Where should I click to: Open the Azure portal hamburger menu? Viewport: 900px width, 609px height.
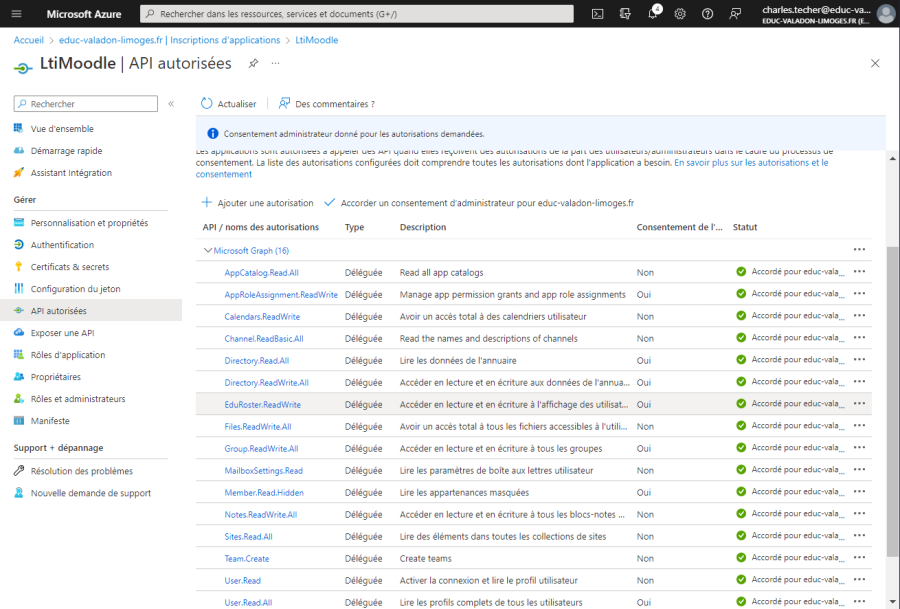pos(16,14)
